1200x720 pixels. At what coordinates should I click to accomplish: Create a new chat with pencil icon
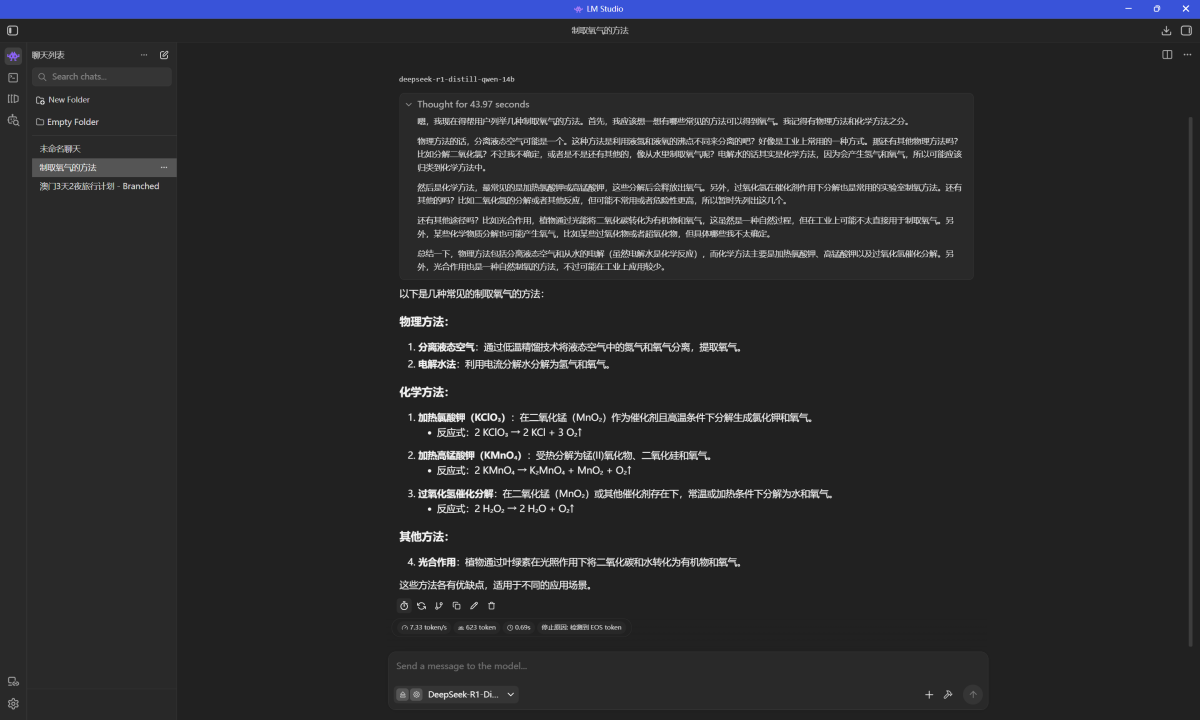tap(164, 55)
